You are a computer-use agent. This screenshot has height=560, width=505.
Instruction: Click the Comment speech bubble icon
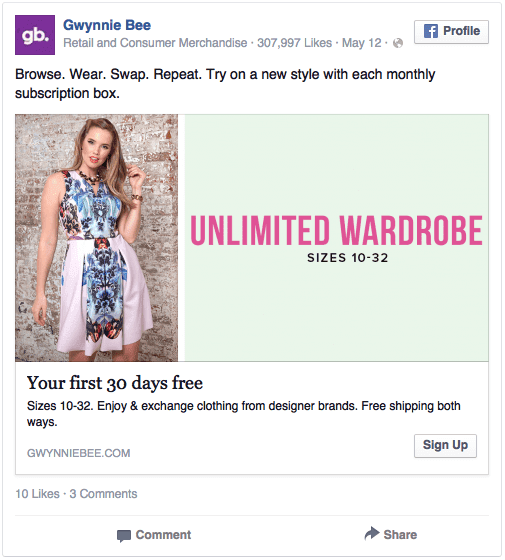124,535
